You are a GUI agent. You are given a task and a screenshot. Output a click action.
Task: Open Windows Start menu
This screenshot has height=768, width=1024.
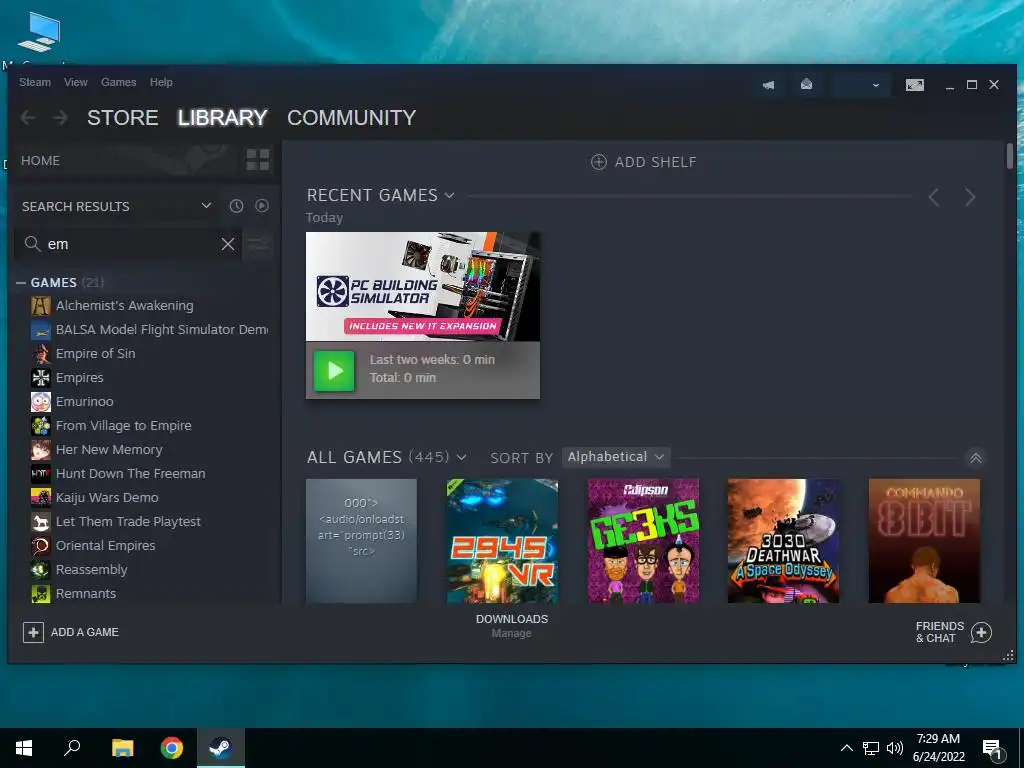pyautogui.click(x=24, y=748)
